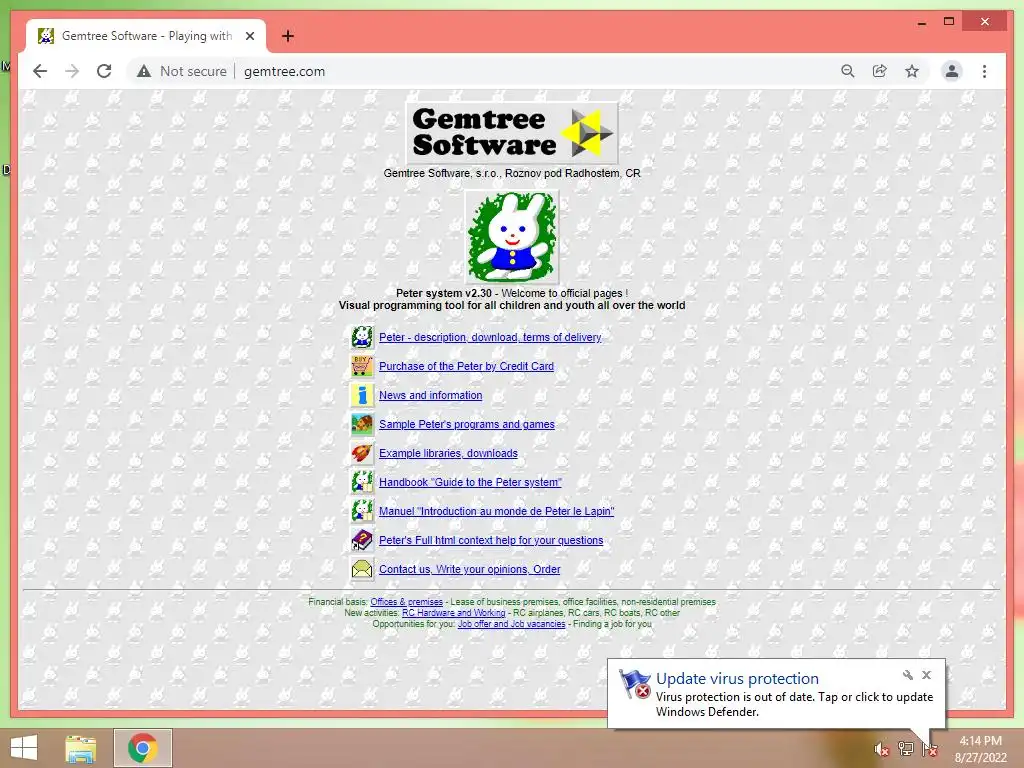Viewport: 1024px width, 768px height.
Task: Open News and information link
Action: click(x=430, y=395)
